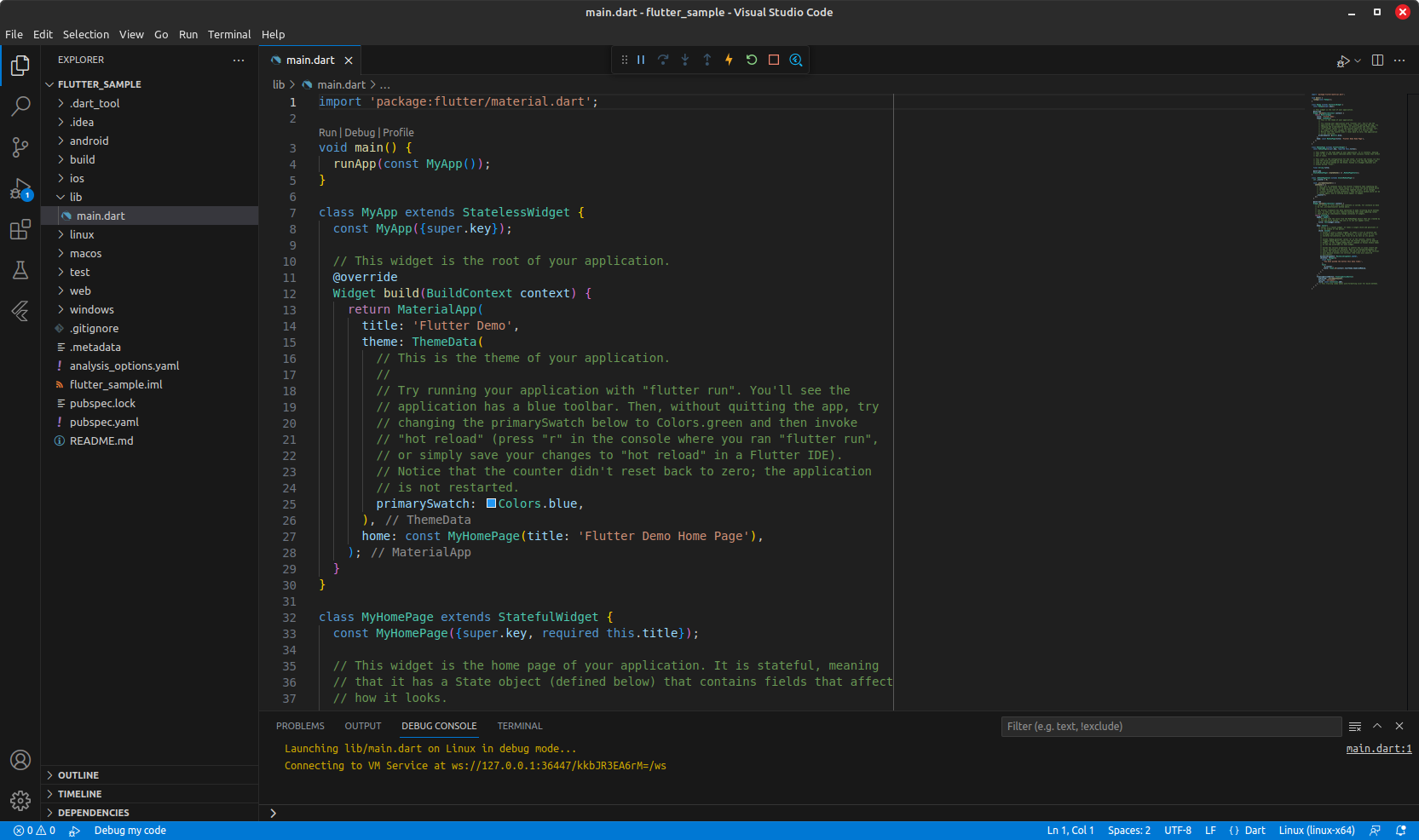Image resolution: width=1419 pixels, height=840 pixels.
Task: Open the Explorer view in activity bar
Action: coord(20,65)
